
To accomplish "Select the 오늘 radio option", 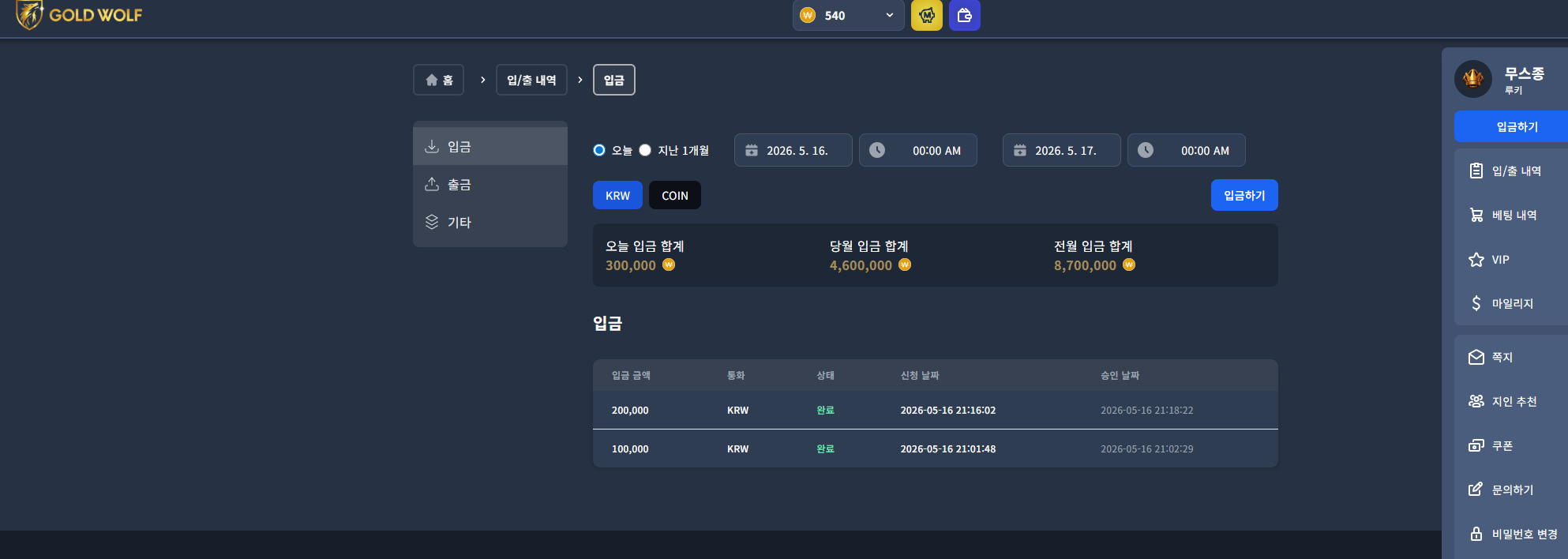I will 599,150.
